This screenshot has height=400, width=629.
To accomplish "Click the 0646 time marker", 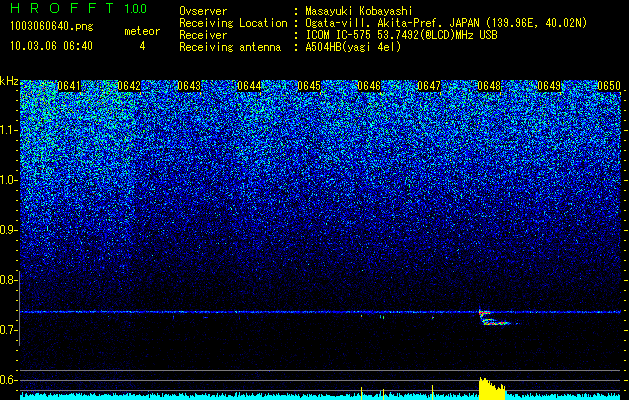I will [369, 86].
